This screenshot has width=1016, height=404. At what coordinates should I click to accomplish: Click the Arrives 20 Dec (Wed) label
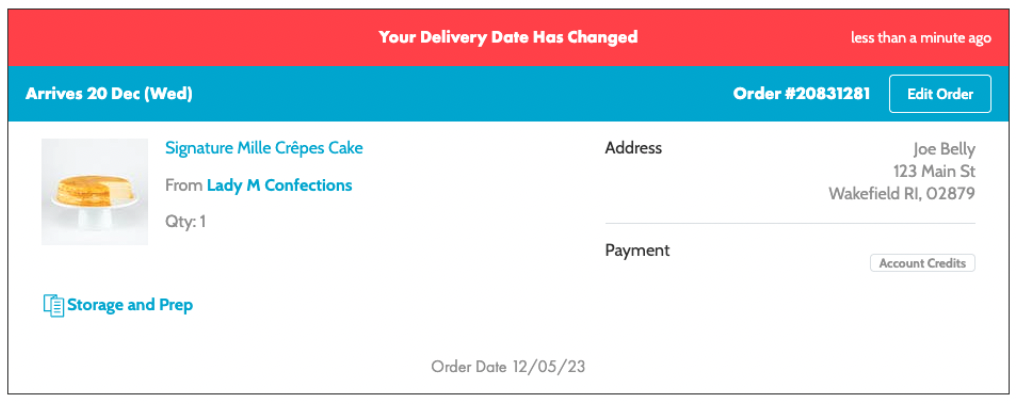point(109,94)
